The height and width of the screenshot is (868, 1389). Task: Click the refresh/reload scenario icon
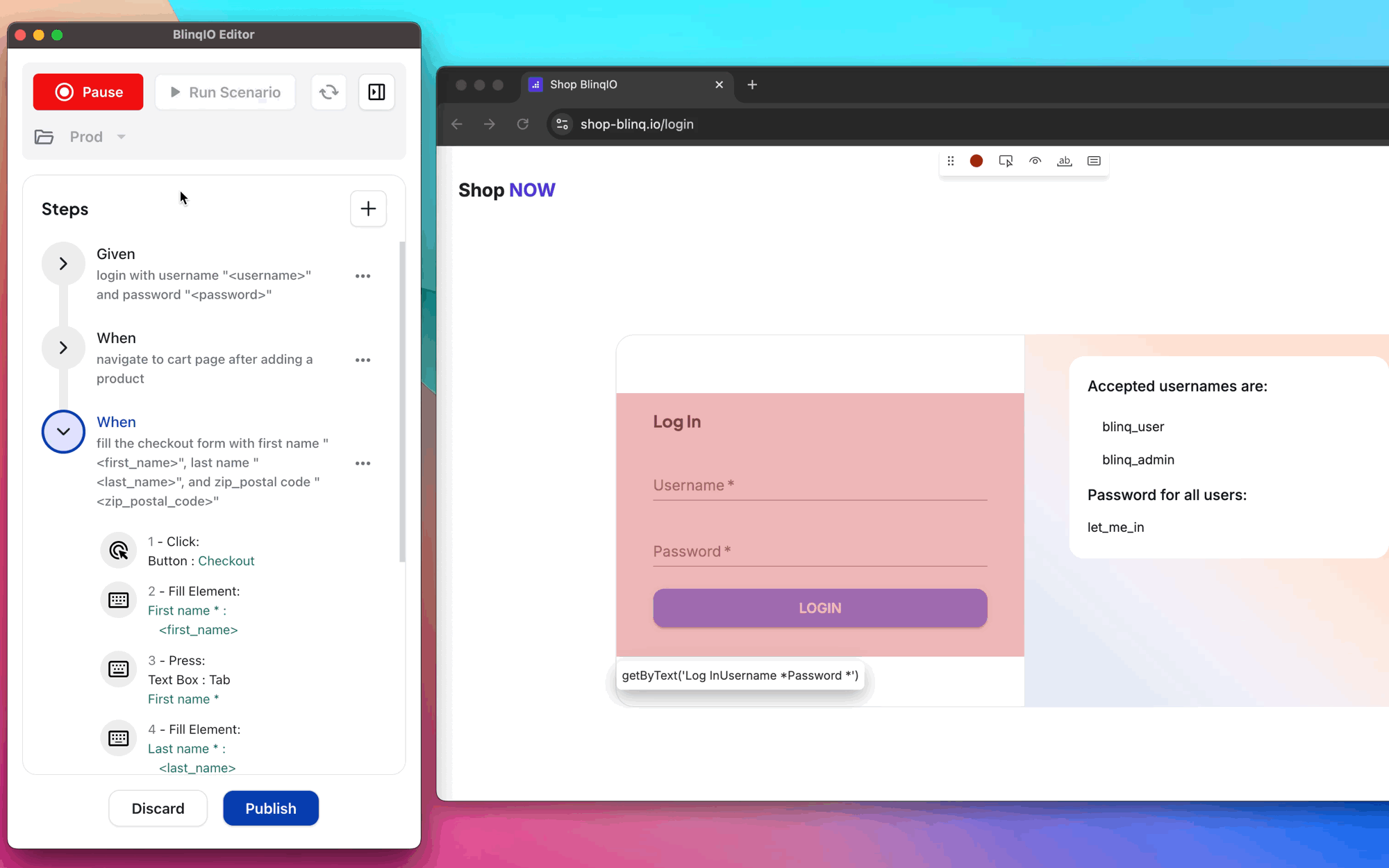328,91
